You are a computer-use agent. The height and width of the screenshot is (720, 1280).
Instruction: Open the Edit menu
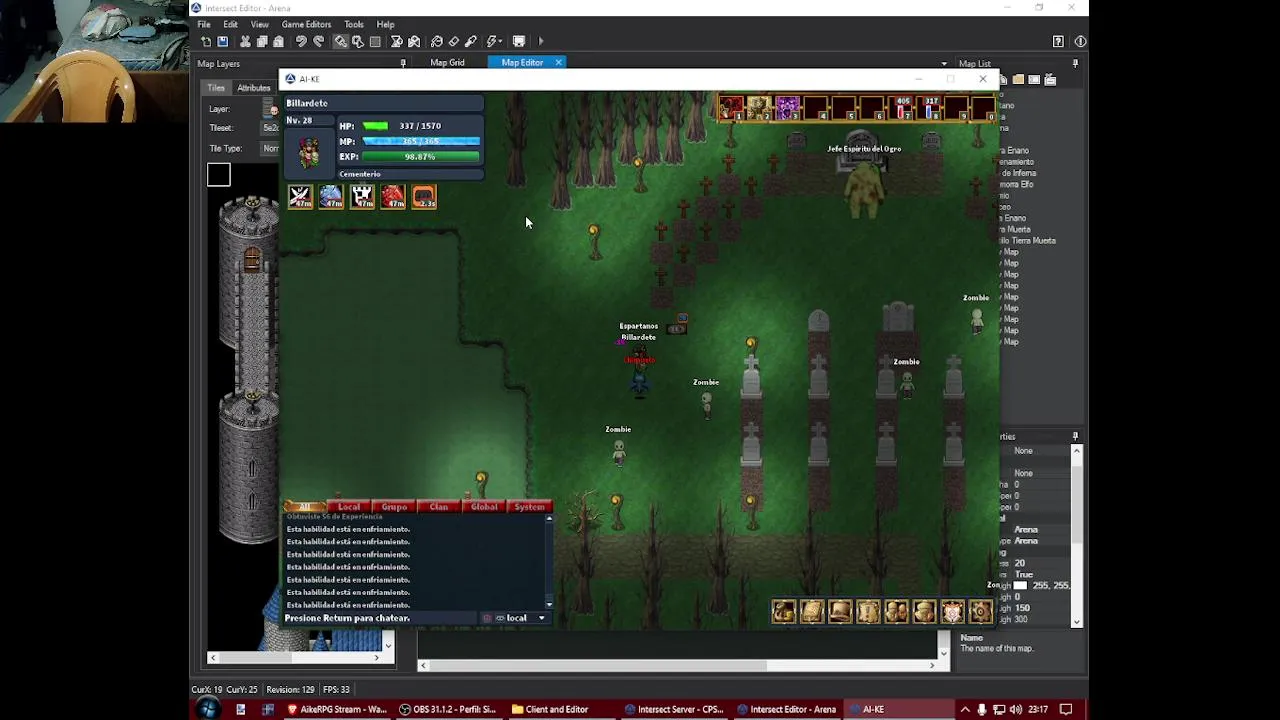click(231, 24)
